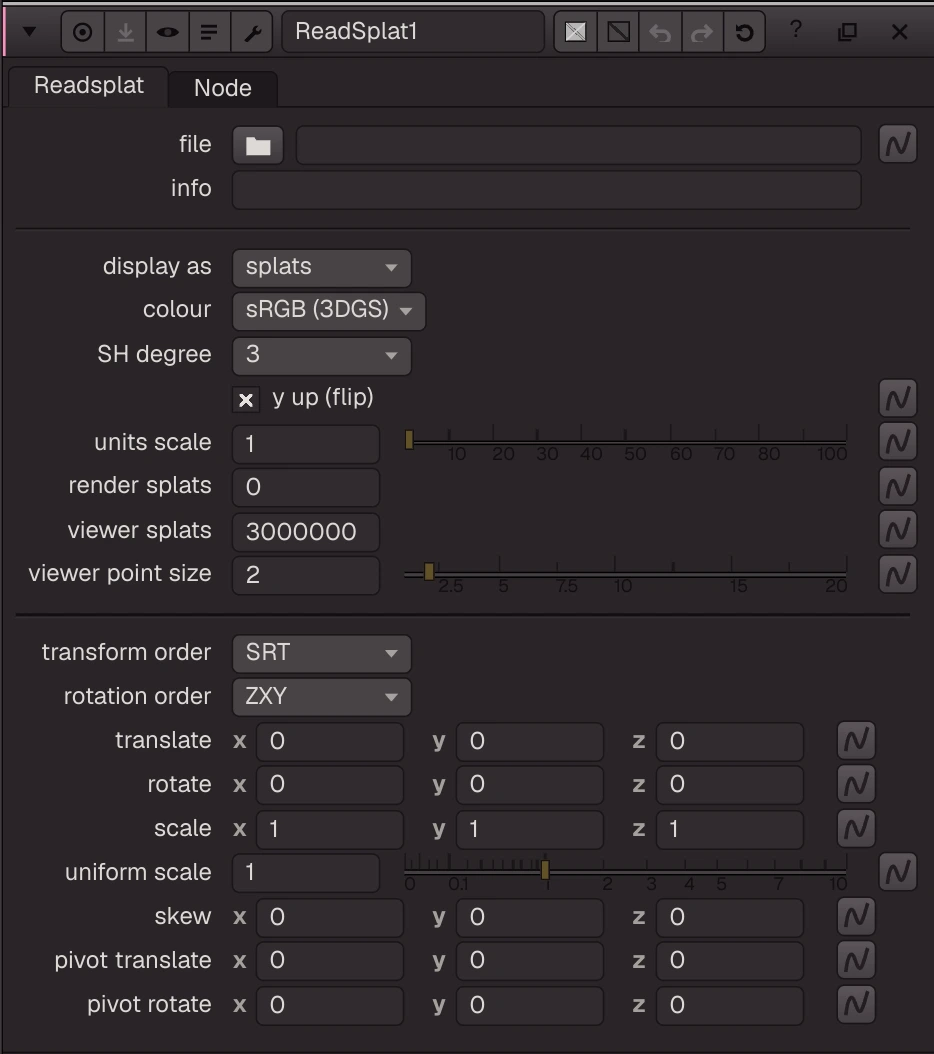
Task: Click the revert circular arrow icon
Action: click(744, 32)
